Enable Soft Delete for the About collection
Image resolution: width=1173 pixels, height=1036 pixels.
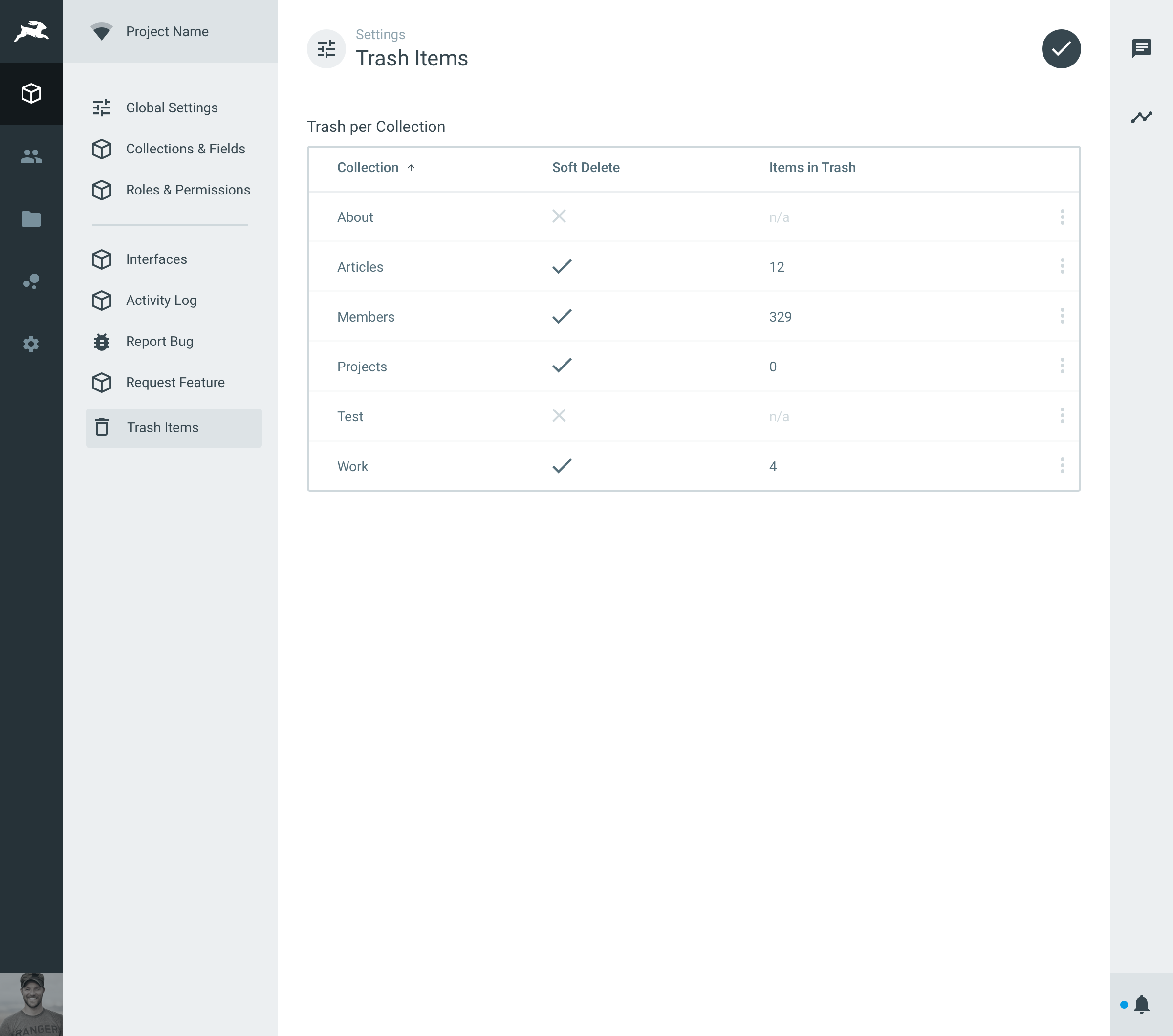click(560, 217)
